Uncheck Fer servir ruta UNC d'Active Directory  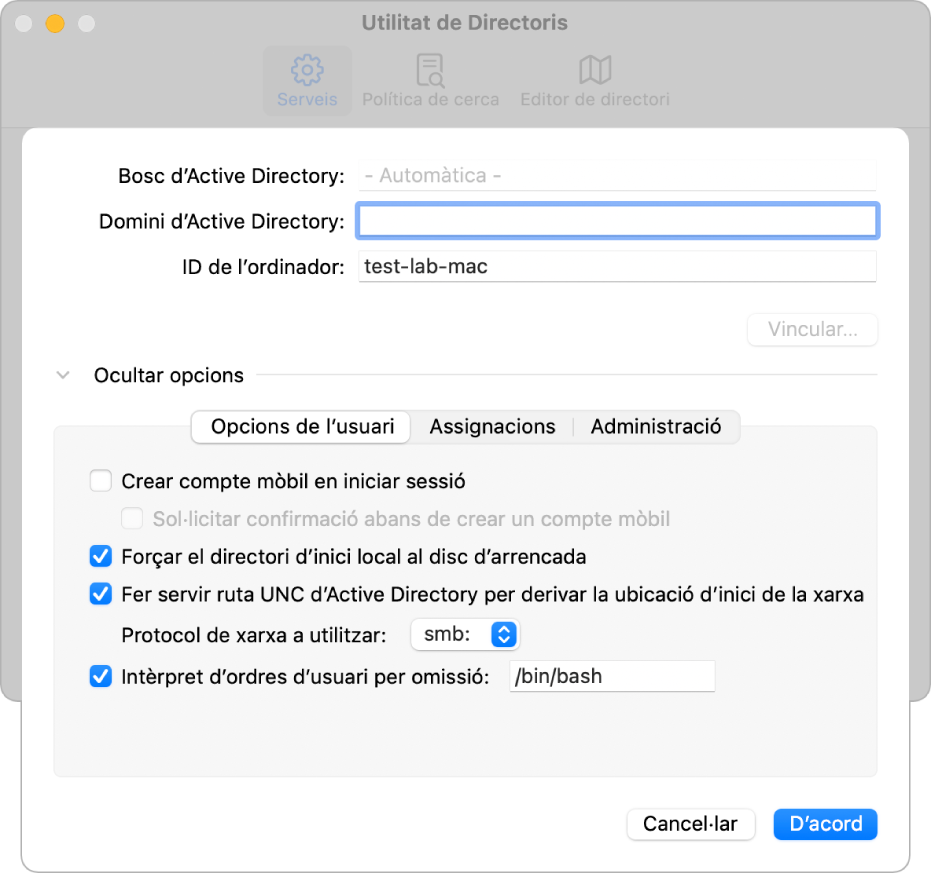click(x=101, y=594)
